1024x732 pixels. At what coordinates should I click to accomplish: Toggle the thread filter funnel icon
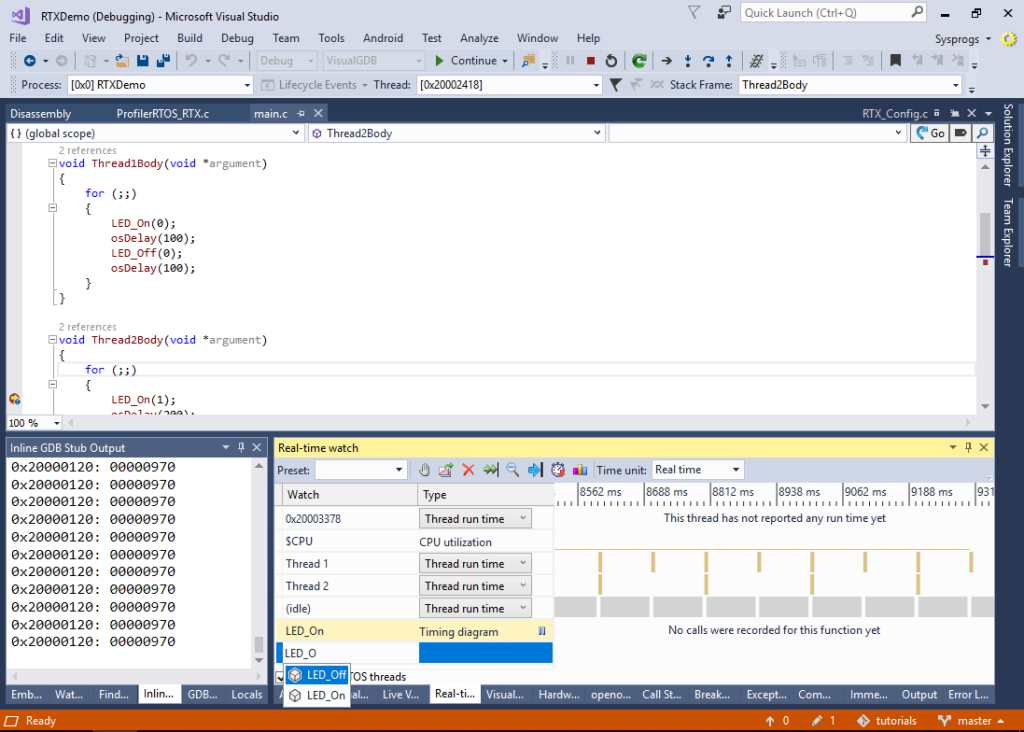tap(616, 84)
